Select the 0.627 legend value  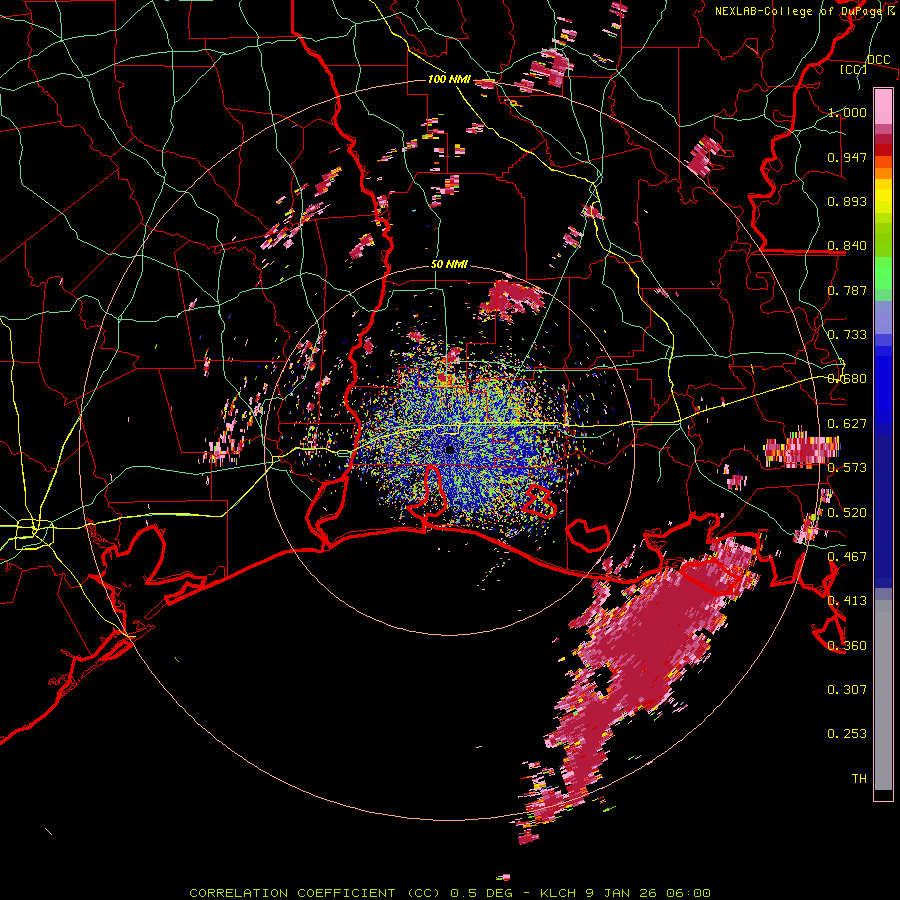tap(847, 424)
